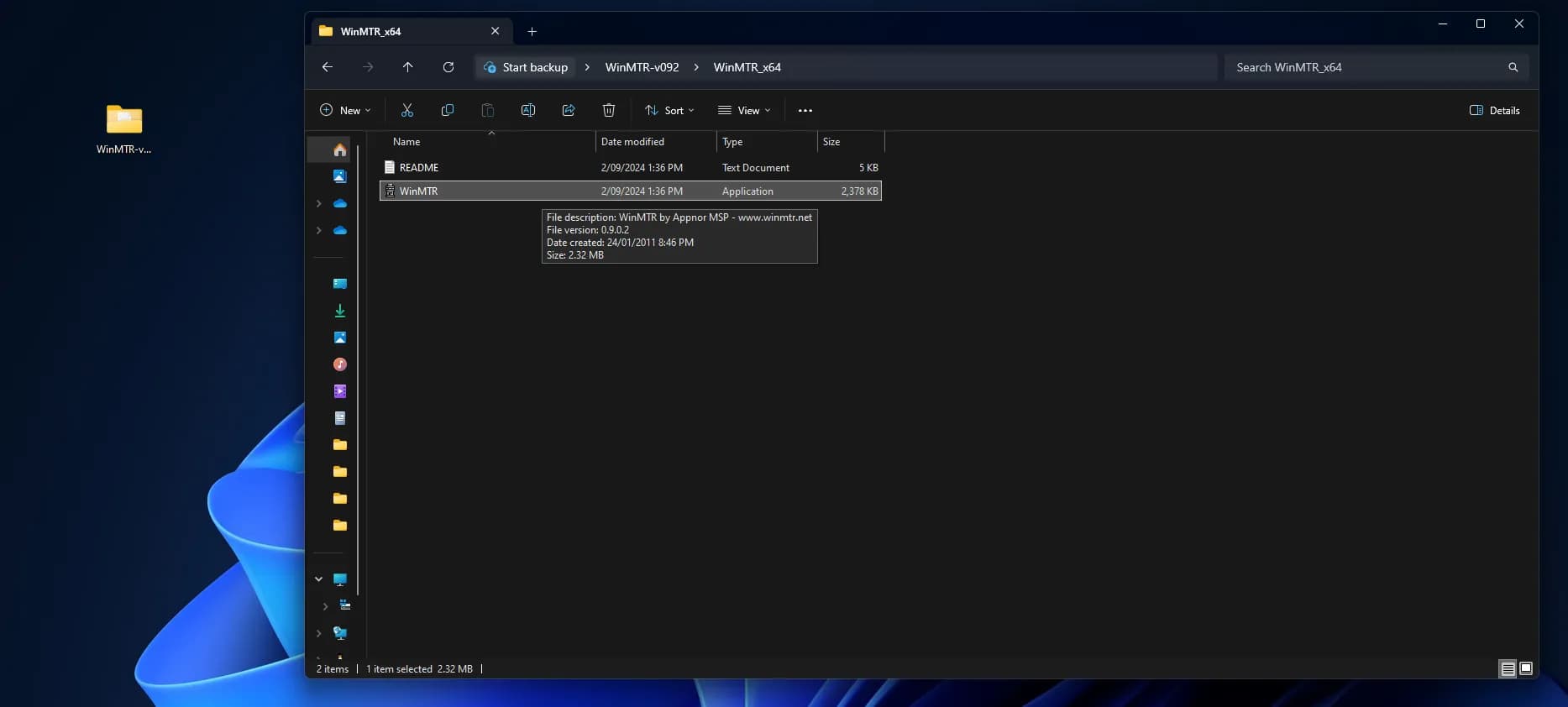Open Music from the sidebar
1568x707 pixels.
click(x=340, y=364)
